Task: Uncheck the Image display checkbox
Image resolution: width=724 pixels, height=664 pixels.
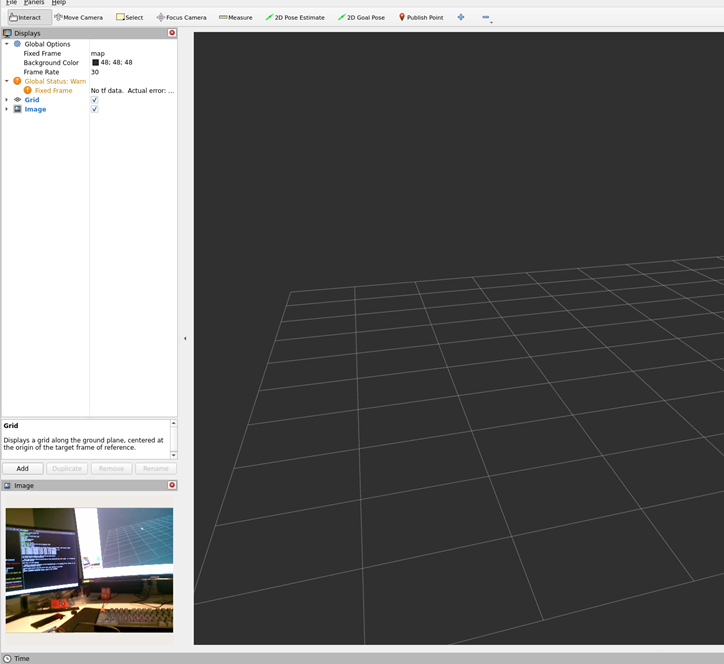Action: 94,109
